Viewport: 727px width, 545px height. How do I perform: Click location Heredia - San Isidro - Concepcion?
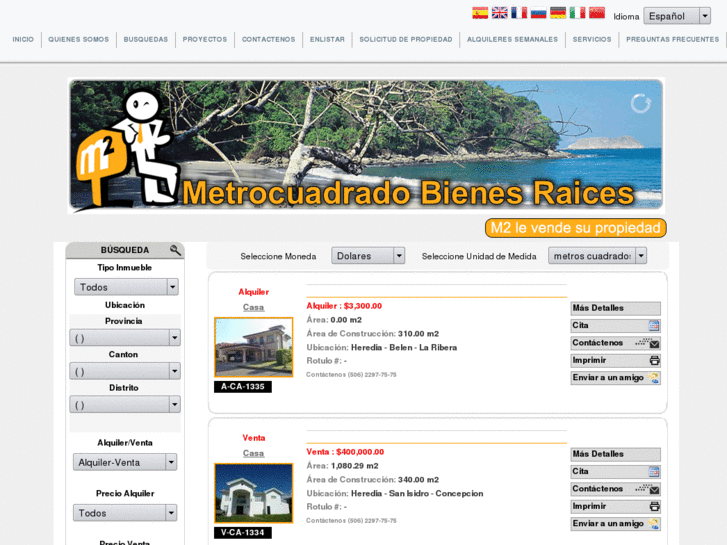click(x=417, y=494)
